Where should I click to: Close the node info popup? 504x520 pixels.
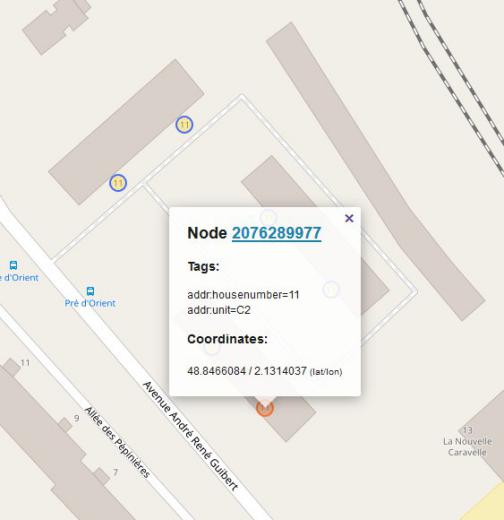click(x=349, y=218)
